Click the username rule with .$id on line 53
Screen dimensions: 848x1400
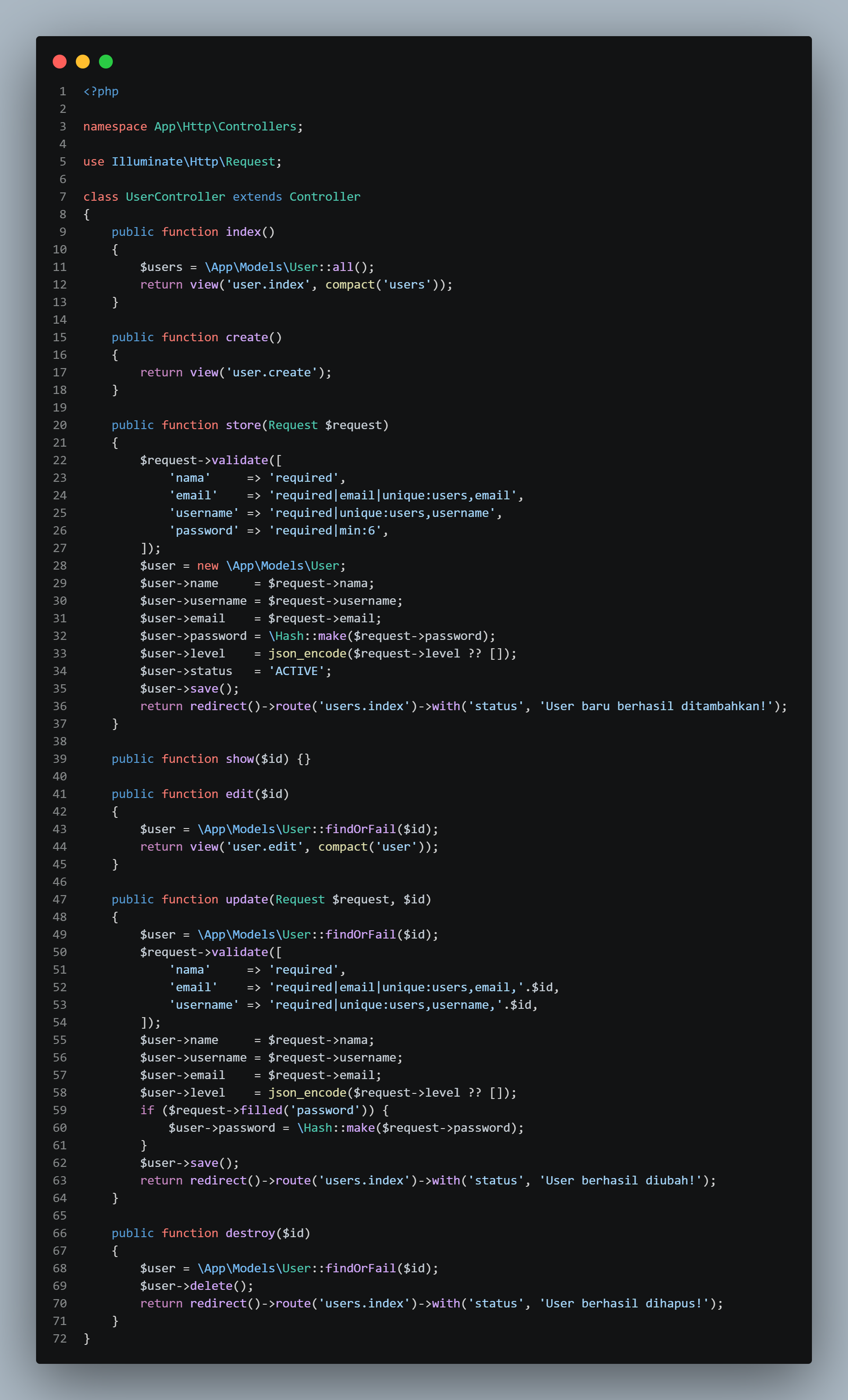pyautogui.click(x=354, y=1005)
